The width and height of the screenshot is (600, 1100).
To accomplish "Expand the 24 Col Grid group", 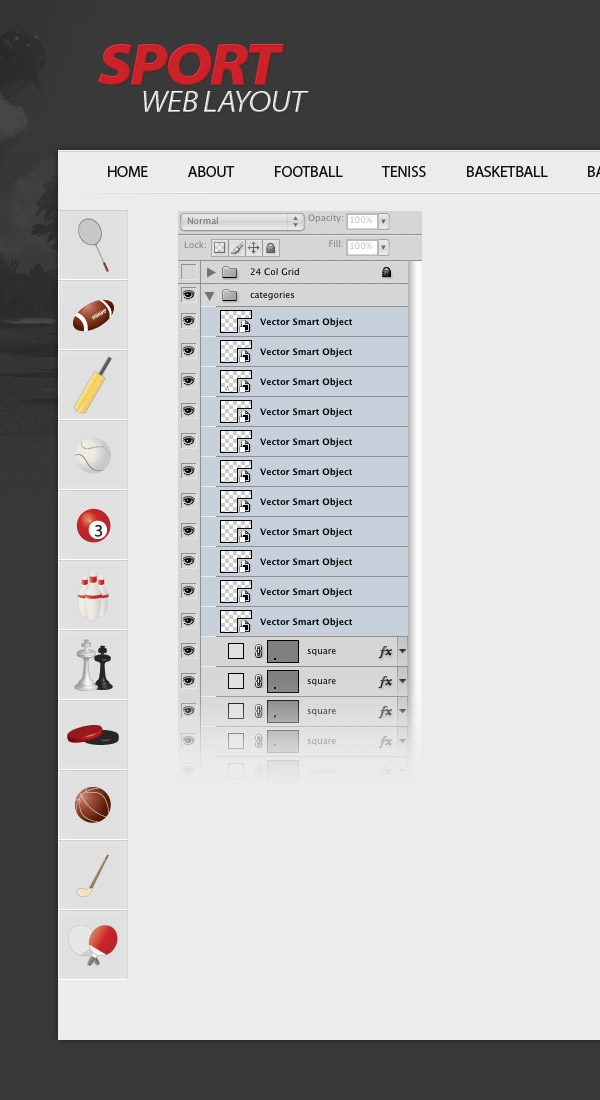I will [x=211, y=271].
